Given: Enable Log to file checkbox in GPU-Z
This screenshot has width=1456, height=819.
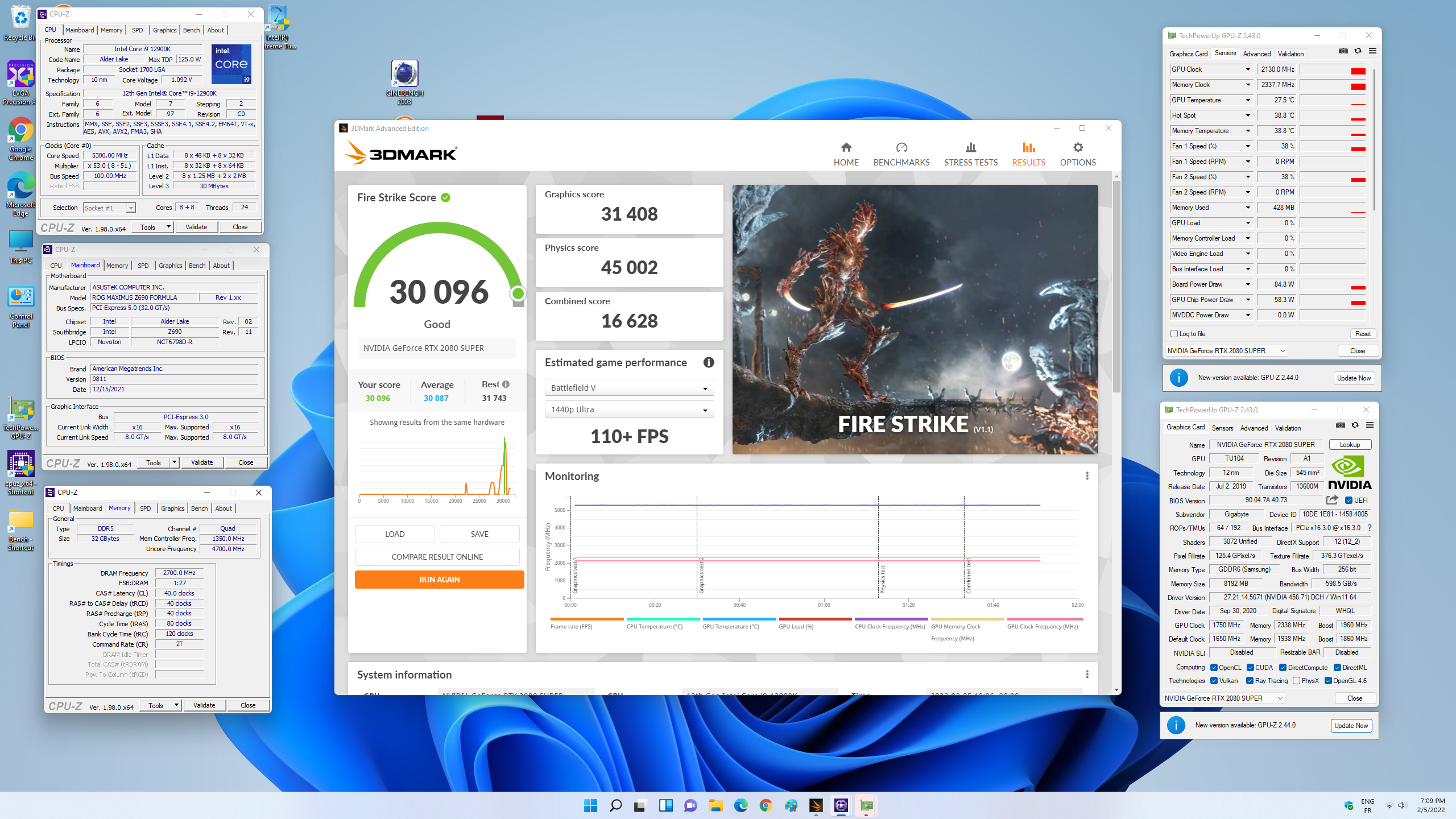Looking at the screenshot, I should pyautogui.click(x=1174, y=334).
